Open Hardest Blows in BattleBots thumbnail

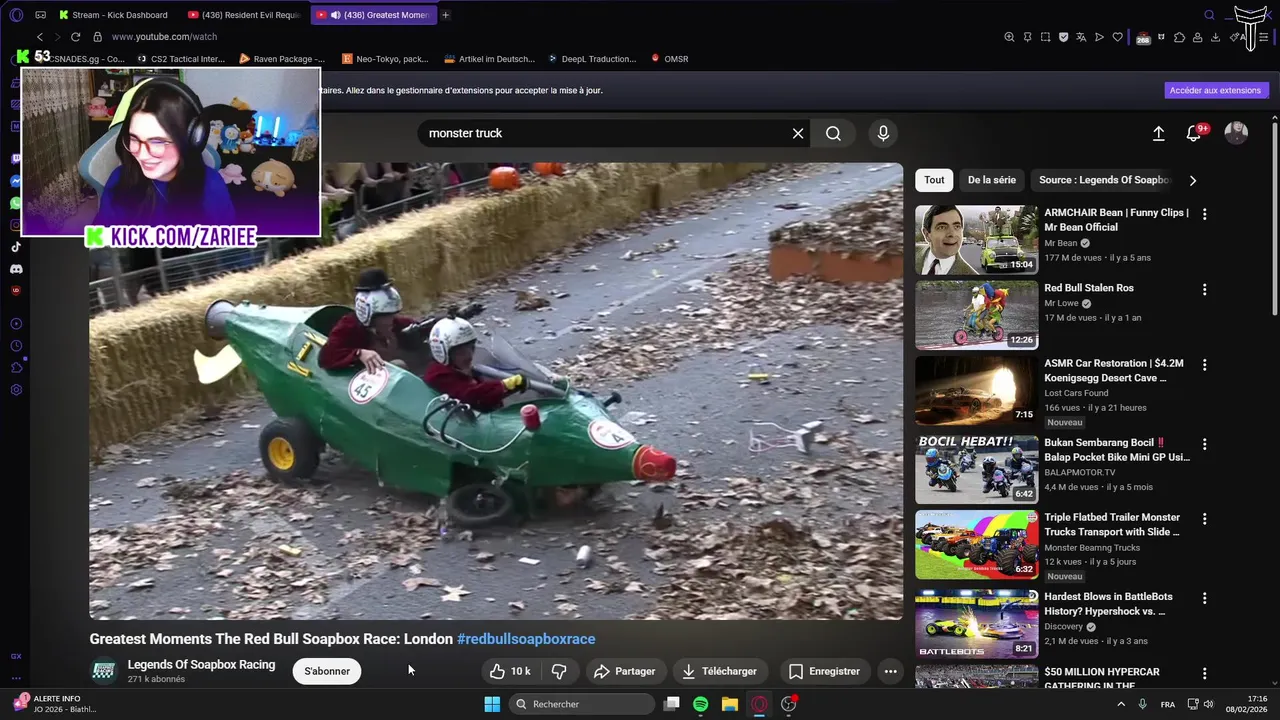(x=976, y=623)
